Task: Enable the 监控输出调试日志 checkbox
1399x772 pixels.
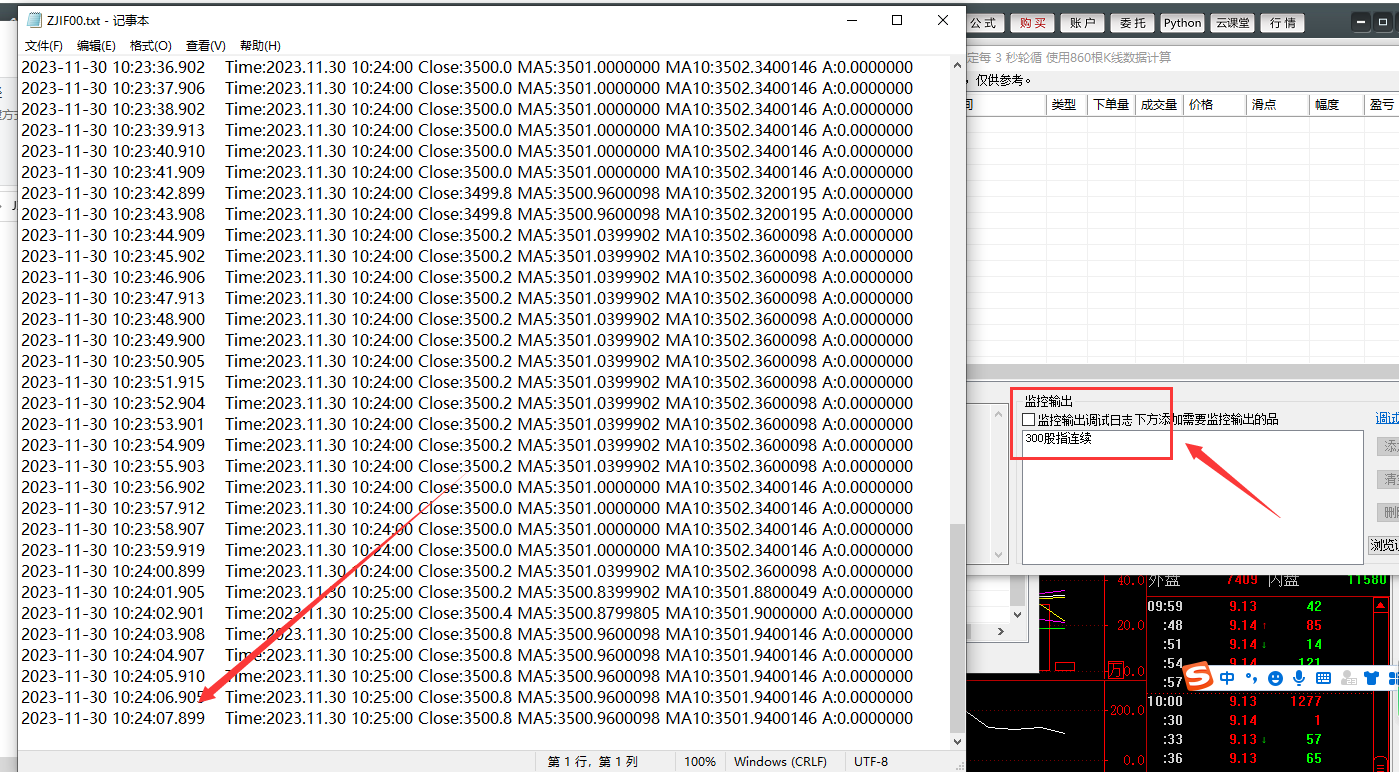Action: [1029, 420]
